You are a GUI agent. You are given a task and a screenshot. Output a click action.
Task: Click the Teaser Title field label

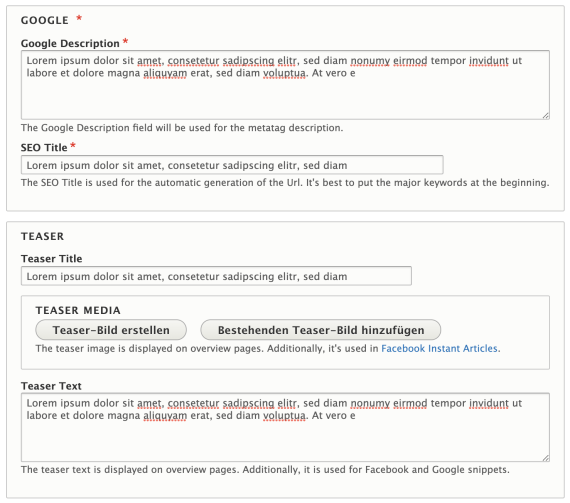[x=52, y=259]
